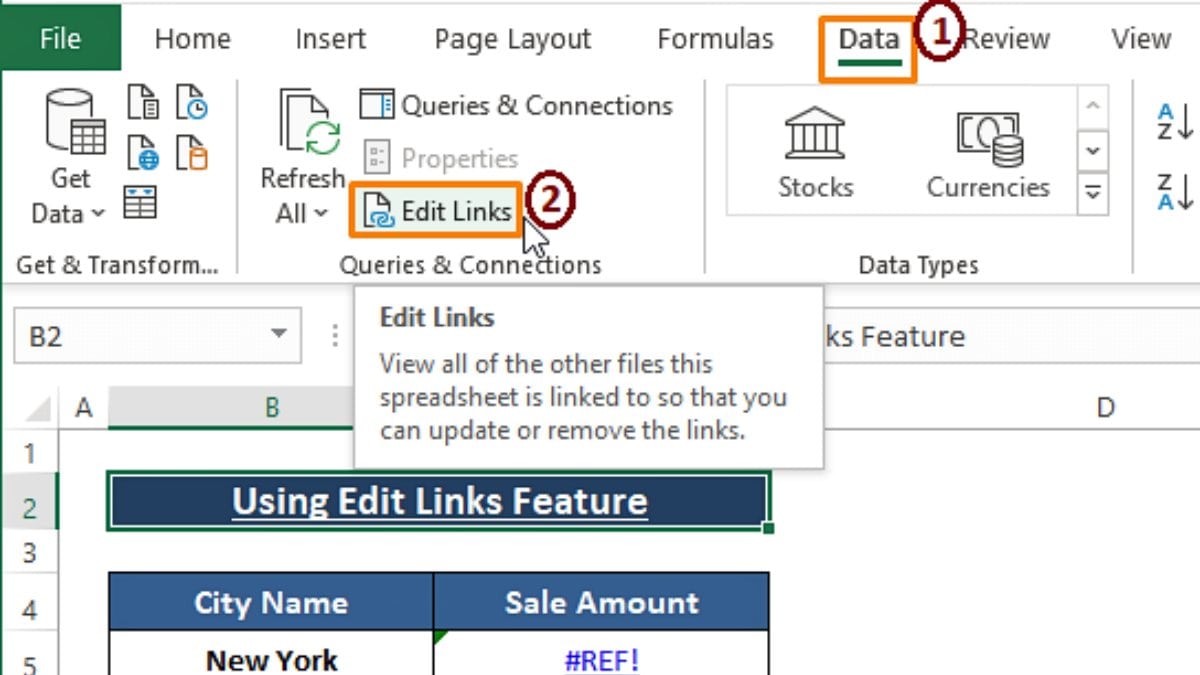The height and width of the screenshot is (675, 1200).
Task: Click the 'Get & Transform...' group label
Action: [118, 264]
